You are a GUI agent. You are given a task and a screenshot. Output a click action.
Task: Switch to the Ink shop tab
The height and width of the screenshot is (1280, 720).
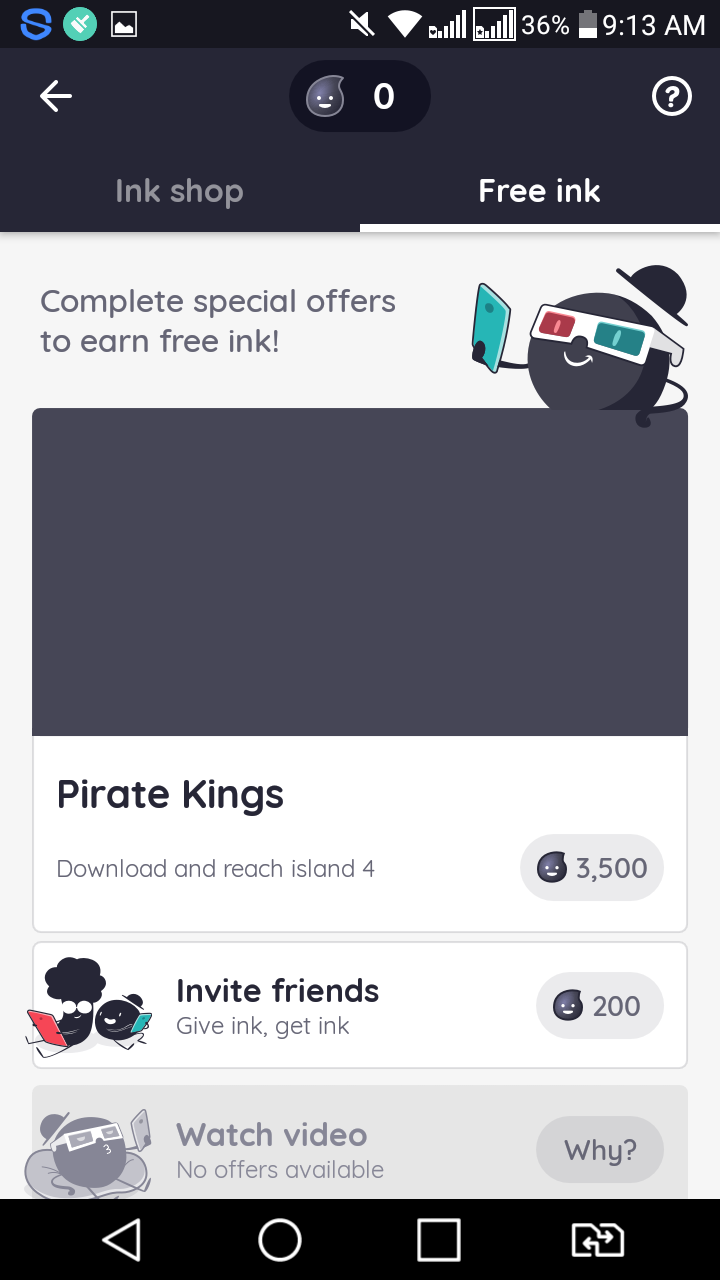[x=179, y=191]
